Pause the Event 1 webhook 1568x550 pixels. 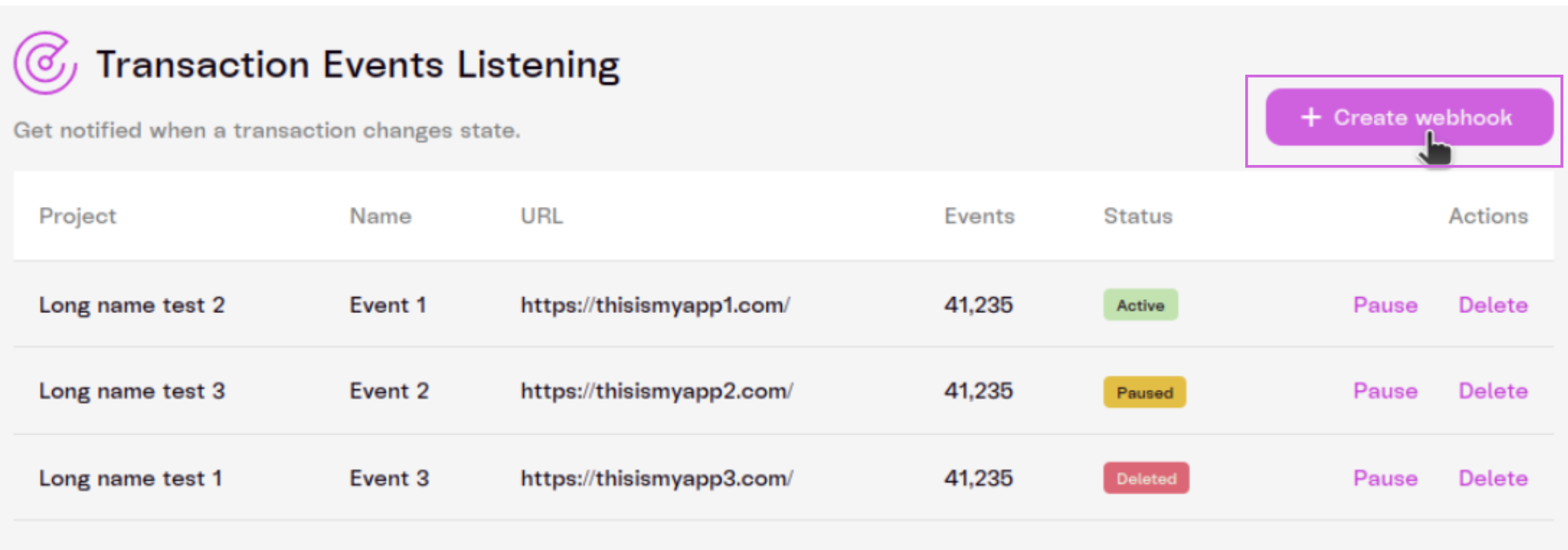[1385, 305]
